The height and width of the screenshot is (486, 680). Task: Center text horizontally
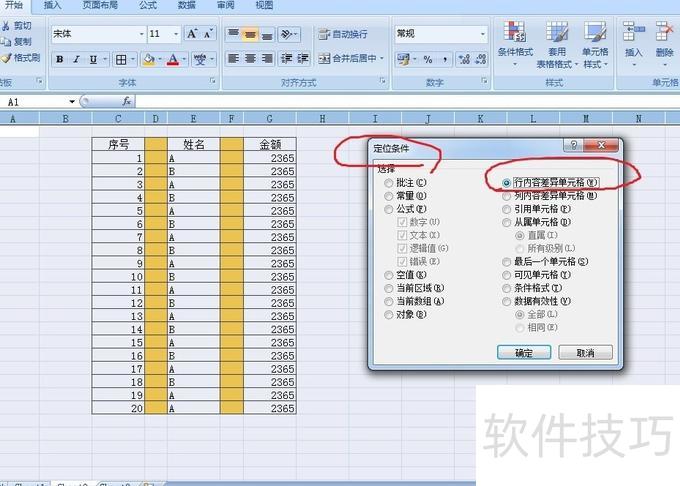point(250,59)
